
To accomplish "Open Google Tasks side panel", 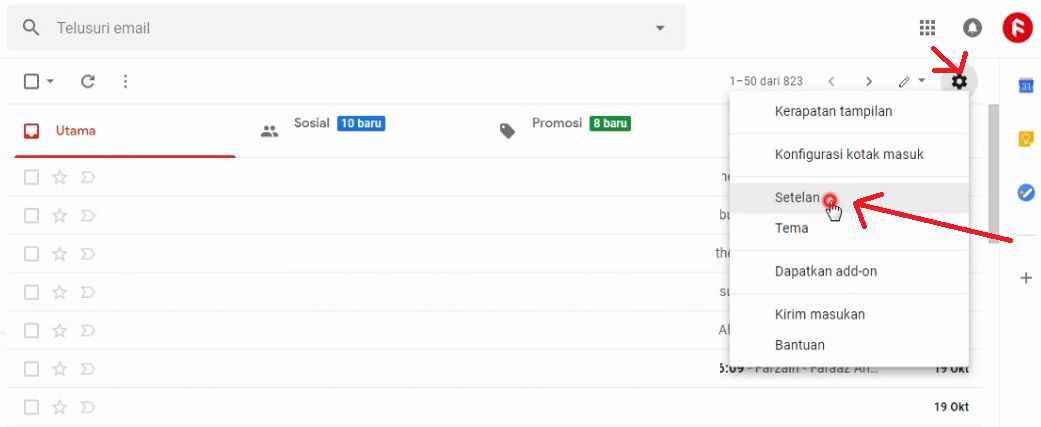I will point(1025,192).
